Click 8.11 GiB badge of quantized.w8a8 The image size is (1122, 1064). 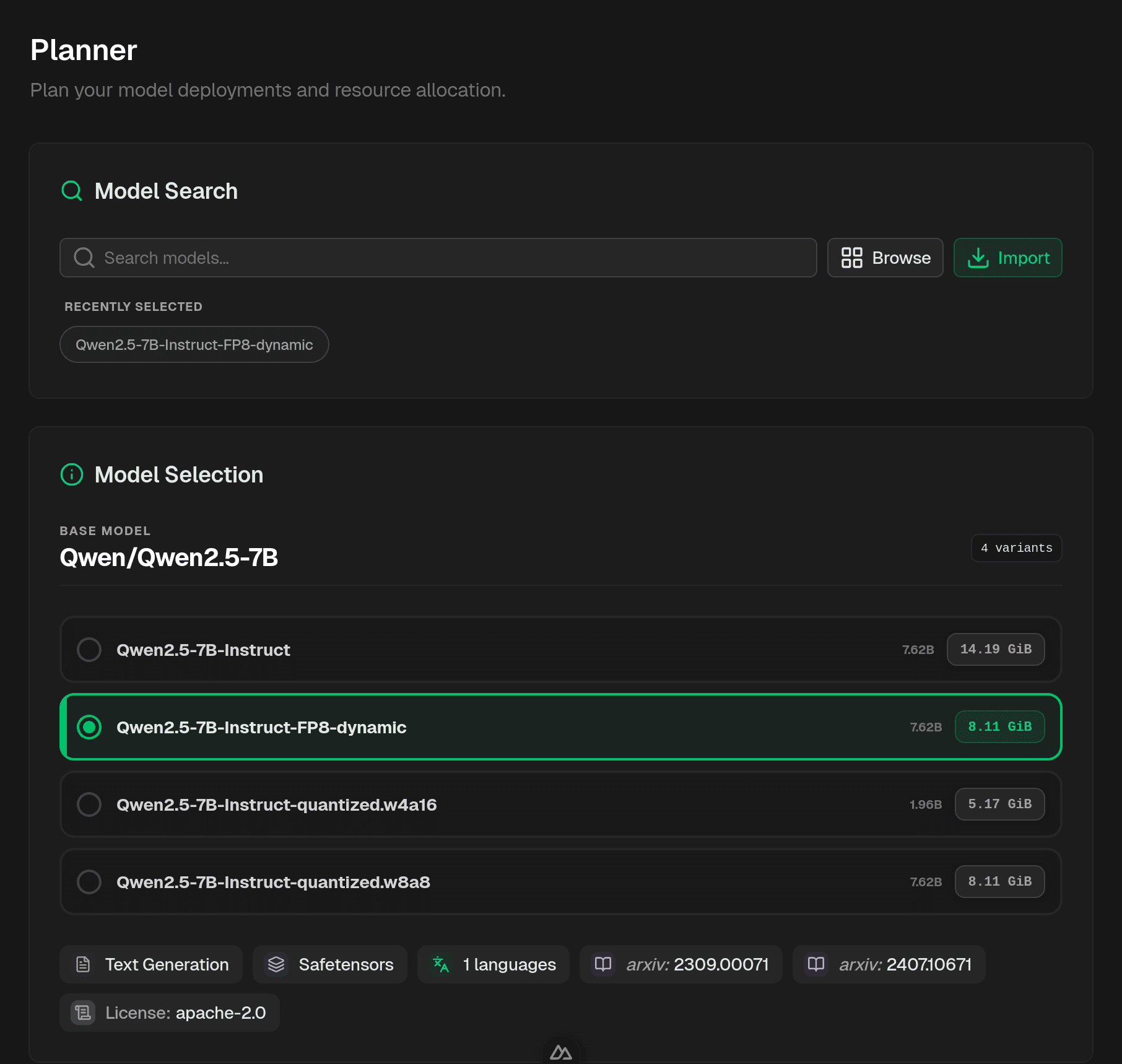[x=1000, y=881]
